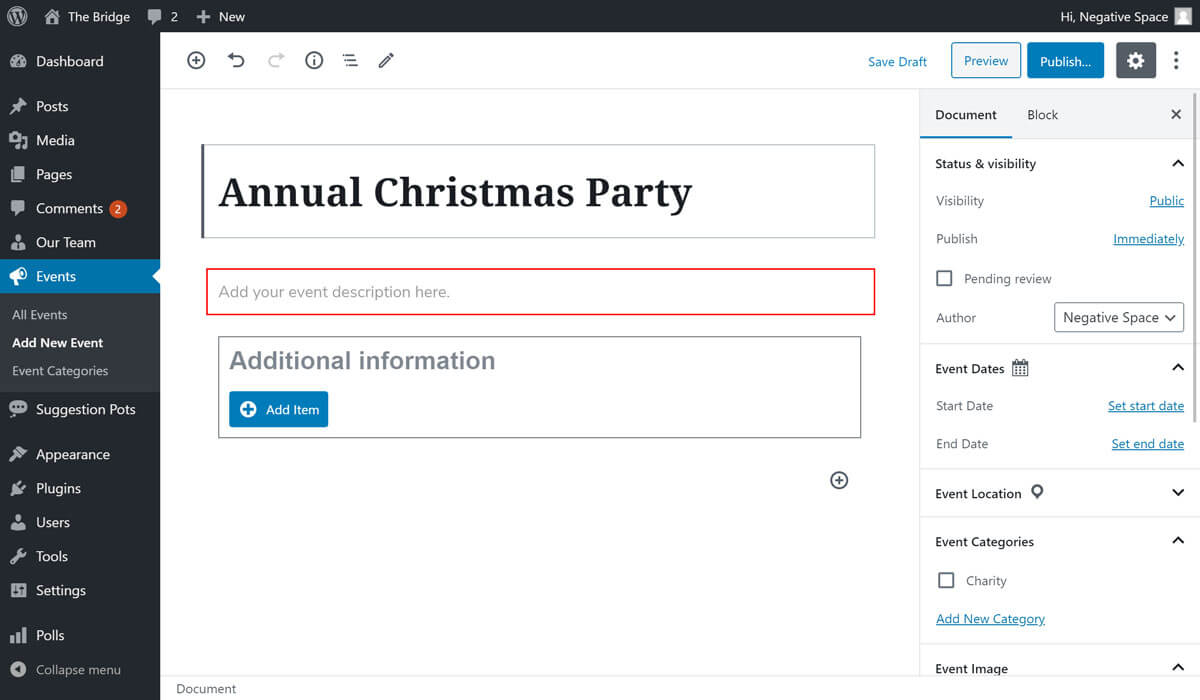The image size is (1200, 700).
Task: Click the add block icon in top toolbar
Action: [x=196, y=61]
